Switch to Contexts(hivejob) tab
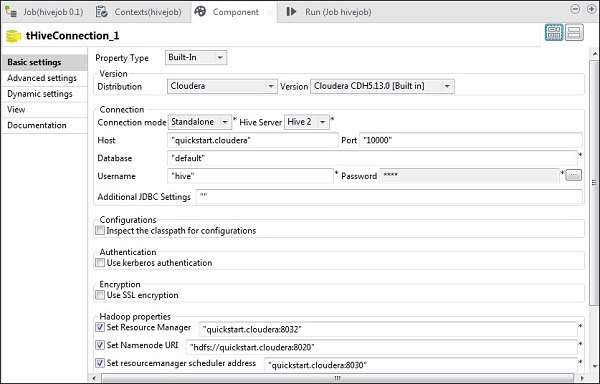 tap(139, 12)
